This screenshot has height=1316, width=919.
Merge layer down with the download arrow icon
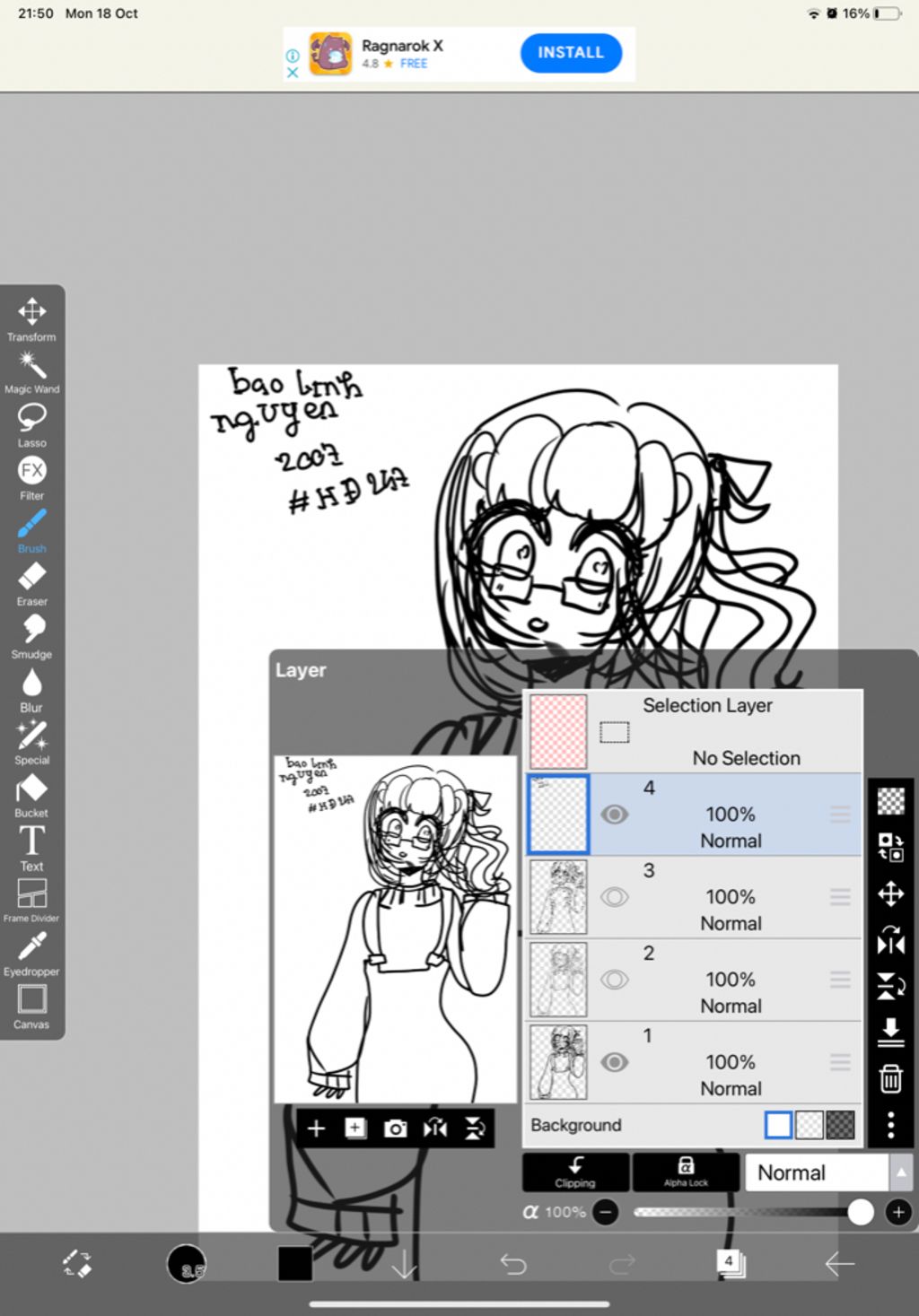pyautogui.click(x=890, y=1032)
